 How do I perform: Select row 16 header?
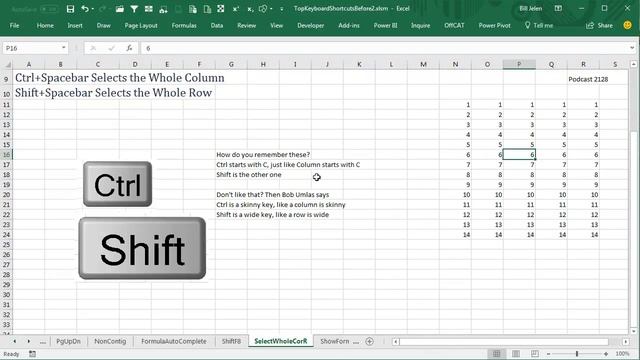(x=6, y=155)
